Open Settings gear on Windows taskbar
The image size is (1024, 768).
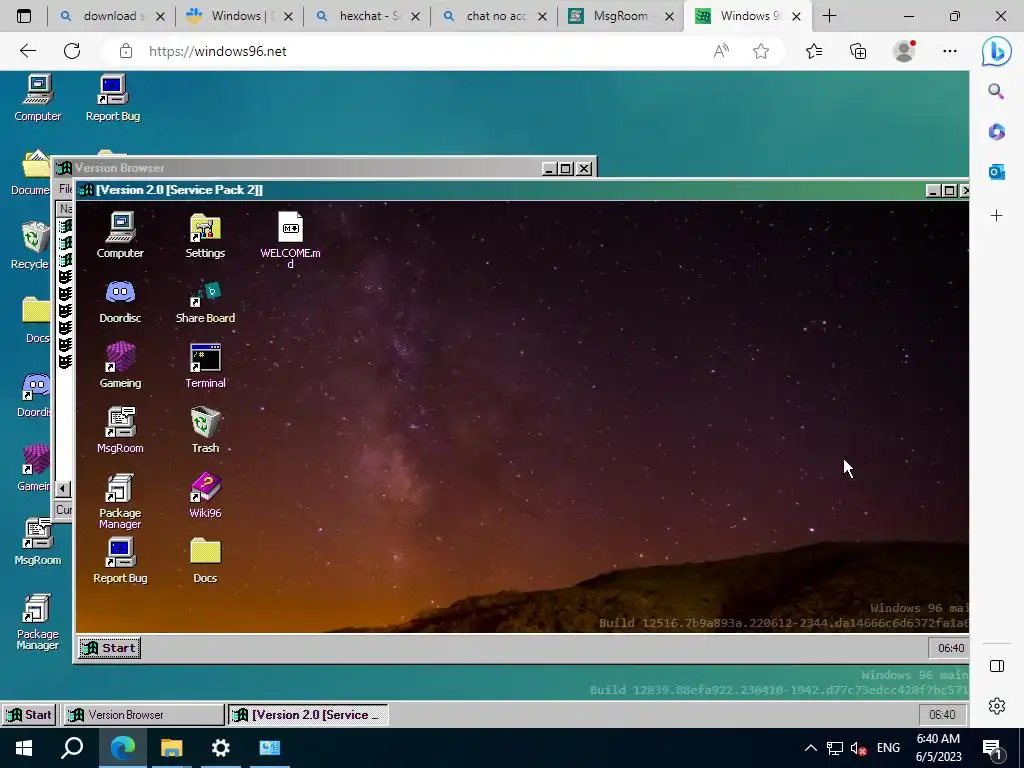tap(220, 748)
